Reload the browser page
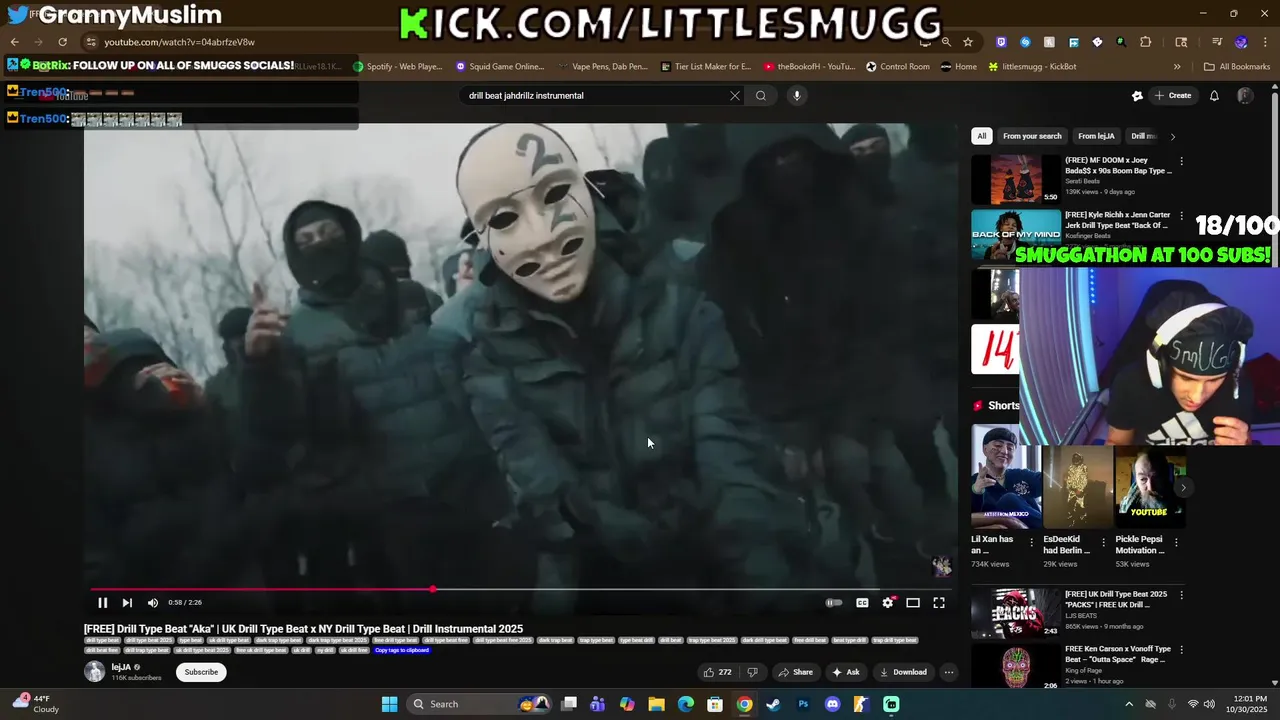This screenshot has width=1280, height=720. click(x=62, y=42)
